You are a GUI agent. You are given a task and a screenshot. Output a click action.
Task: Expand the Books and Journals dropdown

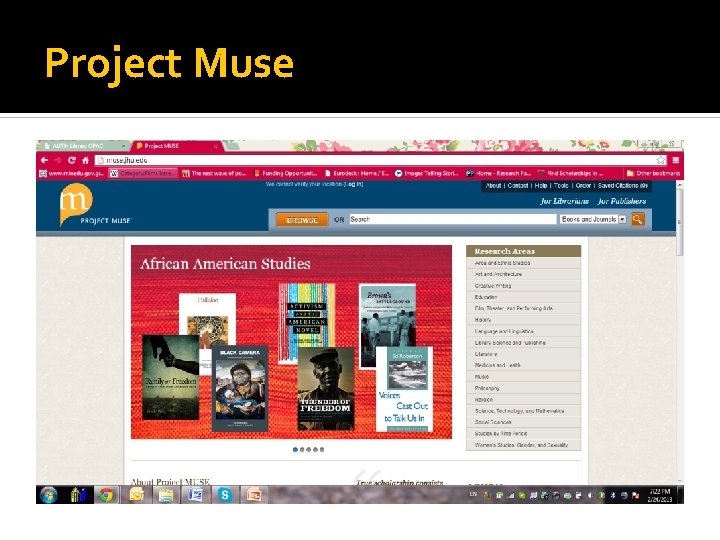592,219
